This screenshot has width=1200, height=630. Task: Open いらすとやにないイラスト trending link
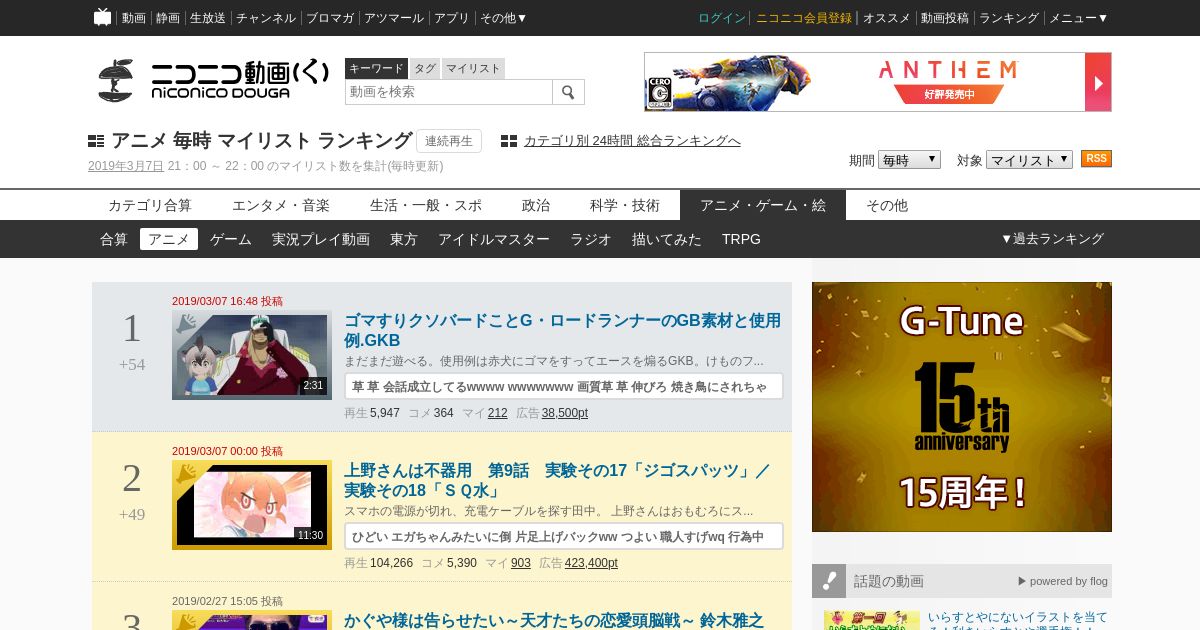click(1018, 622)
